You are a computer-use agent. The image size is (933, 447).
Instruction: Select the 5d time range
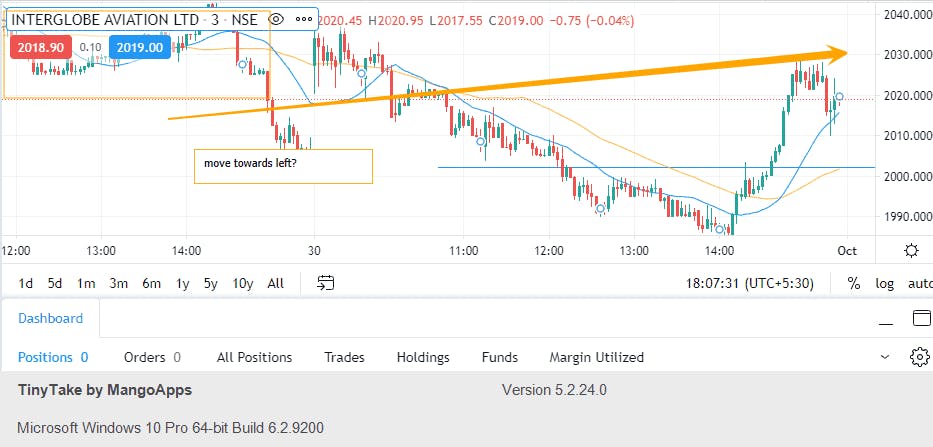pyautogui.click(x=55, y=283)
